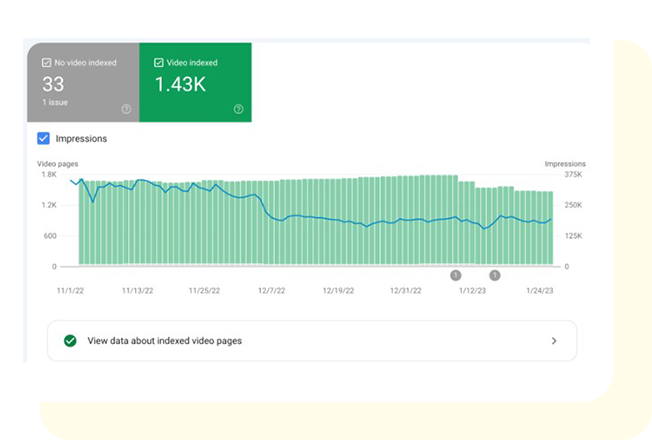The image size is (652, 440).
Task: Open View data about indexed video pages
Action: click(x=165, y=341)
